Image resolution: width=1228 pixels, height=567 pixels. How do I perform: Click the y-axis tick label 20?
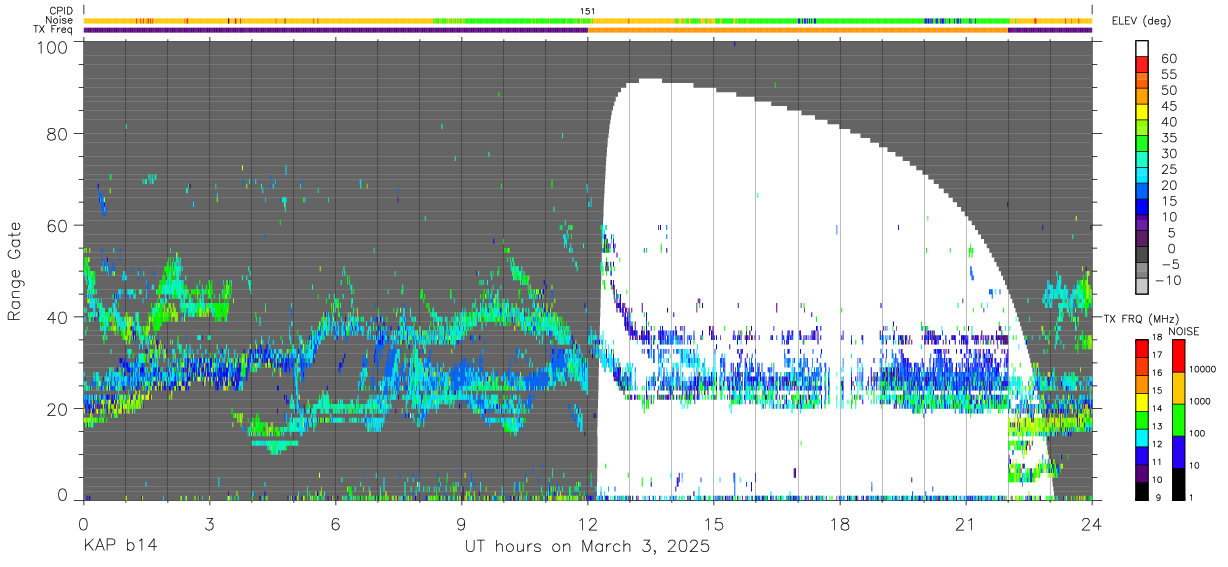click(x=57, y=408)
